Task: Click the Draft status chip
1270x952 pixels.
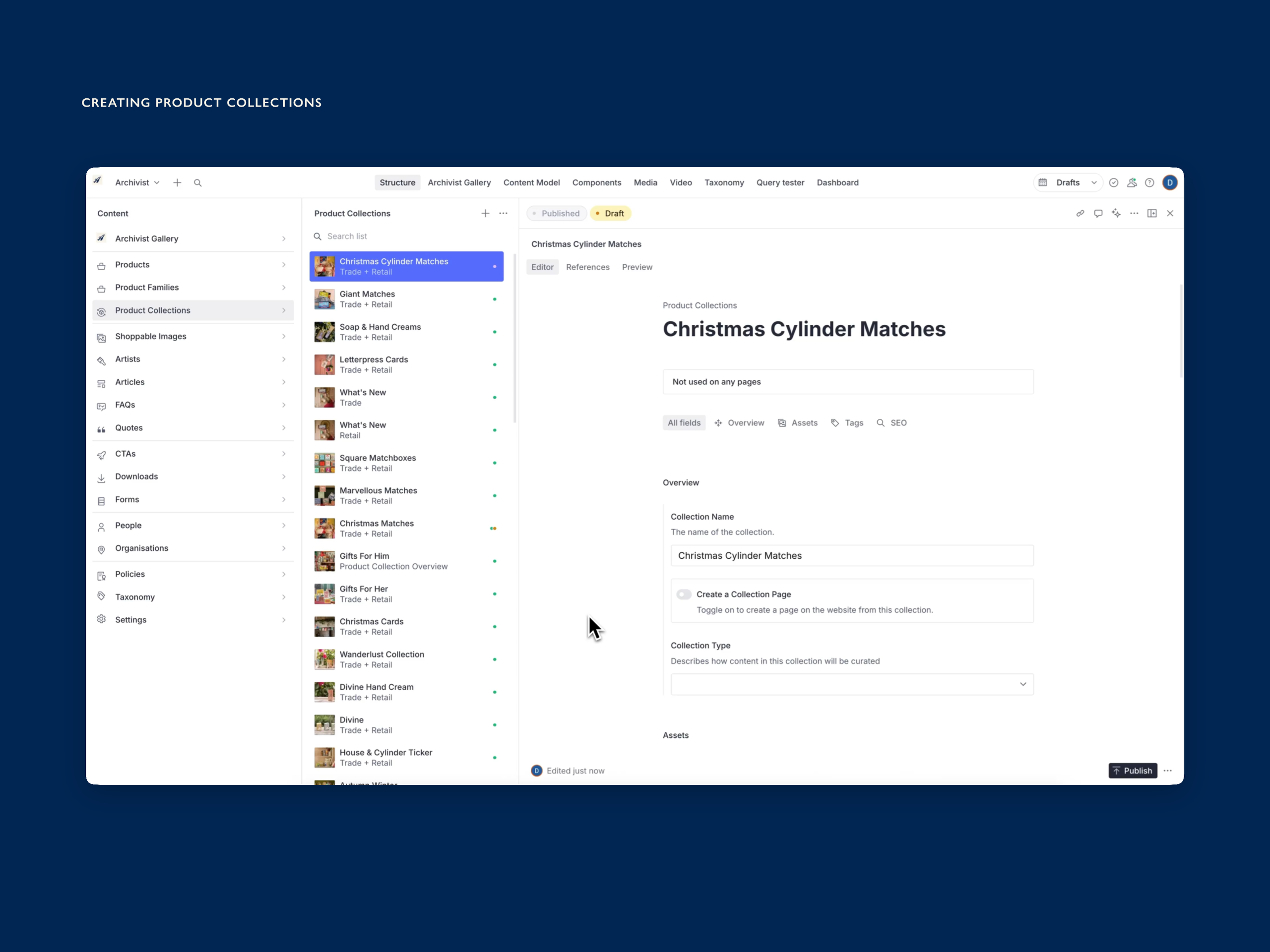Action: click(610, 214)
